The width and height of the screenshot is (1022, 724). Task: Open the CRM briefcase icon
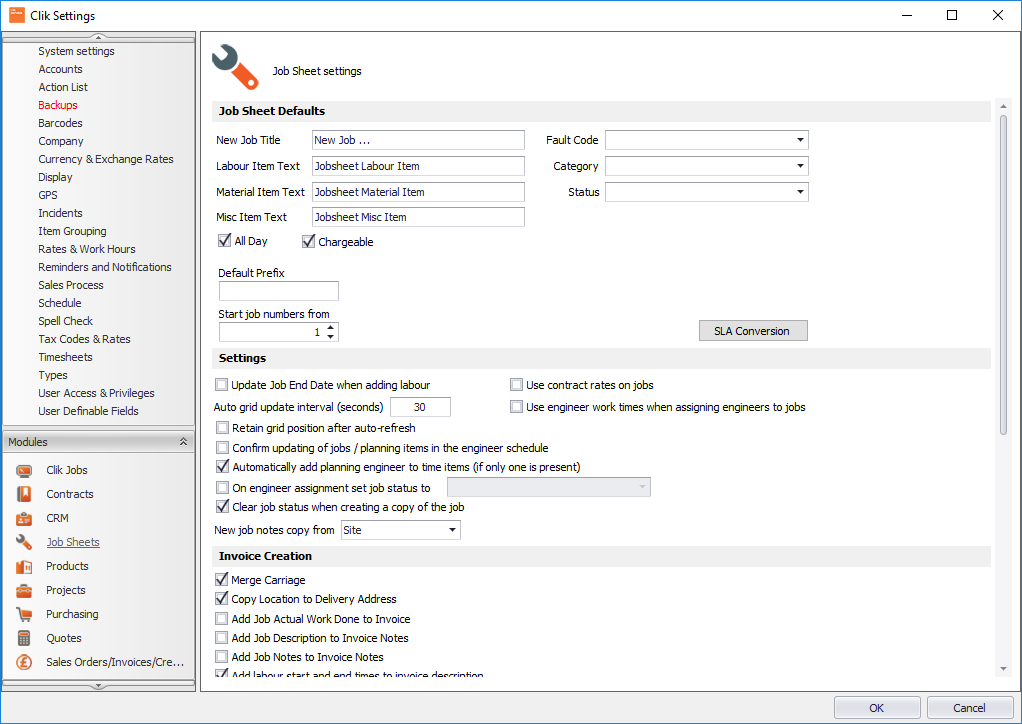pos(24,518)
